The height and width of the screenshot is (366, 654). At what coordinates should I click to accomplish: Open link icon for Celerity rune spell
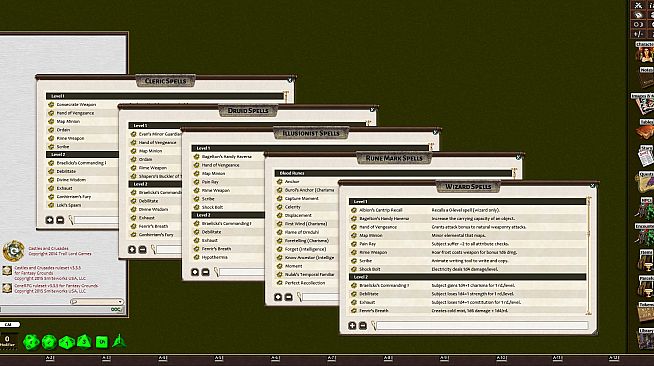click(279, 207)
